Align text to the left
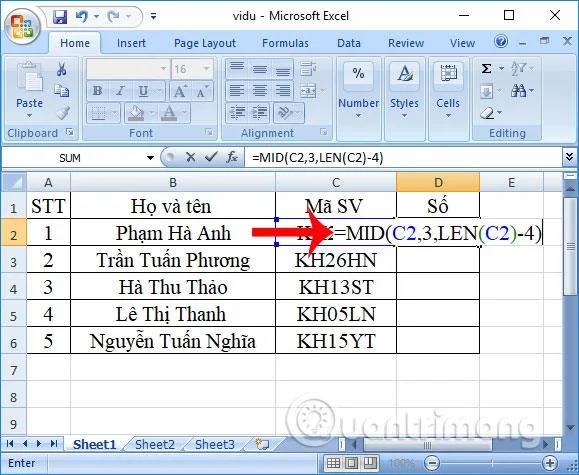The width and height of the screenshot is (579, 475). (x=237, y=91)
